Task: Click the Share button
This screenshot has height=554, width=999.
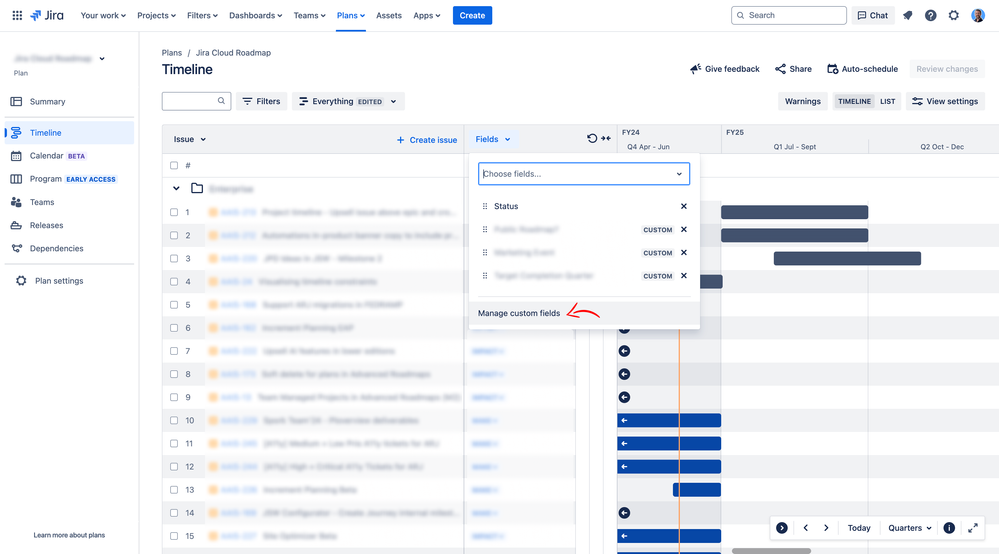Action: 793,69
